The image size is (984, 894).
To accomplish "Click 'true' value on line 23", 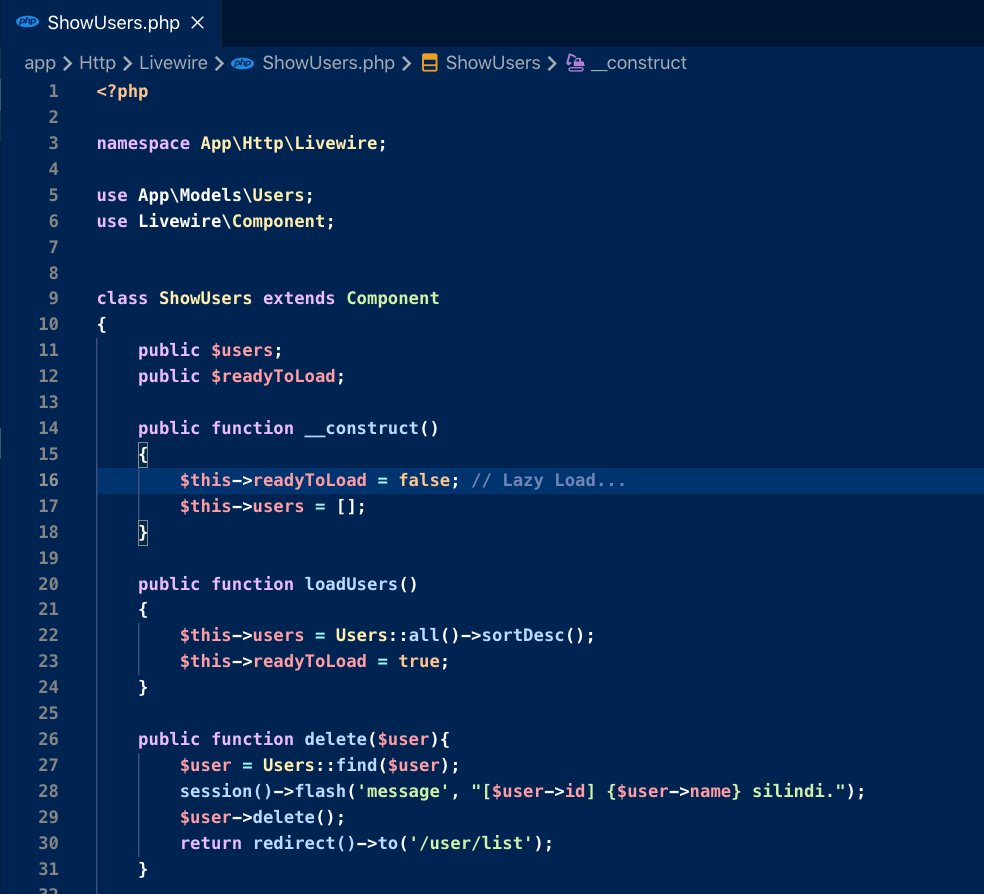I will (x=419, y=662).
